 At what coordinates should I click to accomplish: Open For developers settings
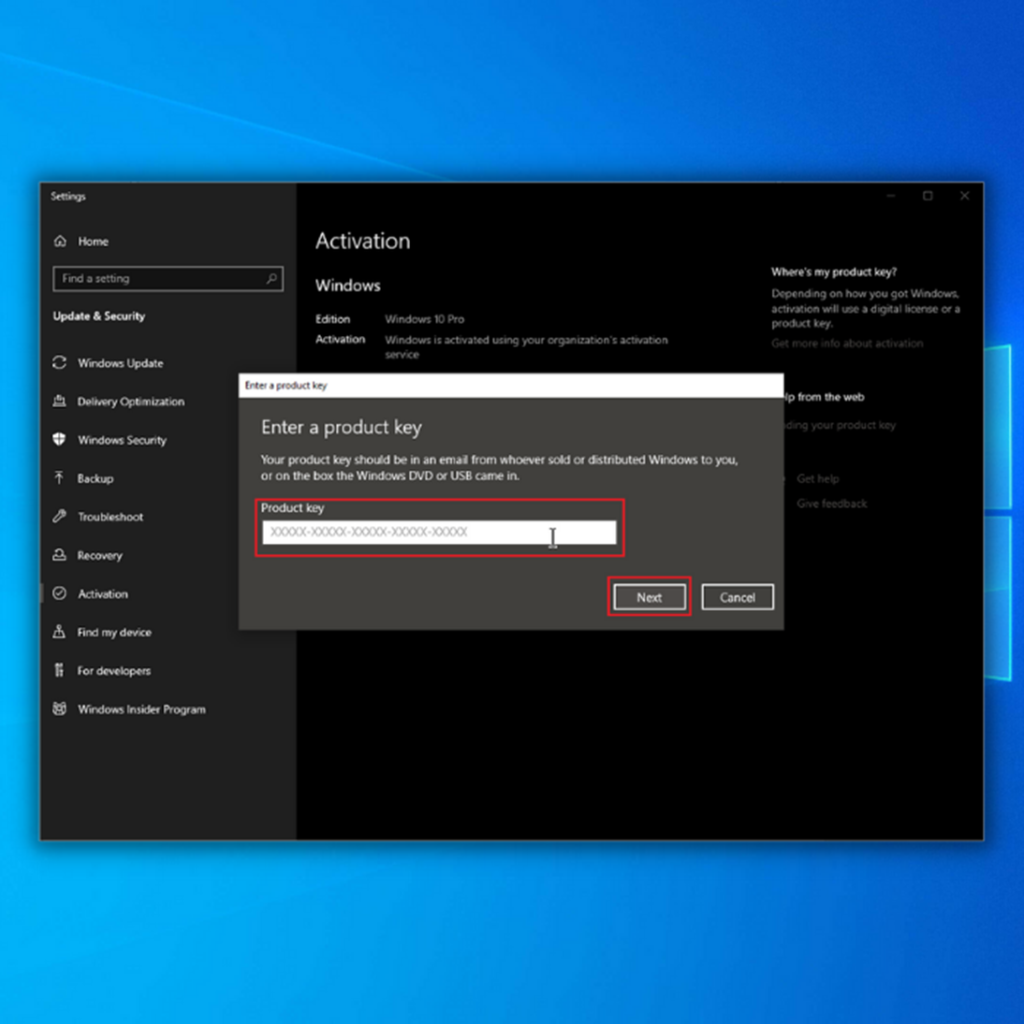pyautogui.click(x=114, y=671)
